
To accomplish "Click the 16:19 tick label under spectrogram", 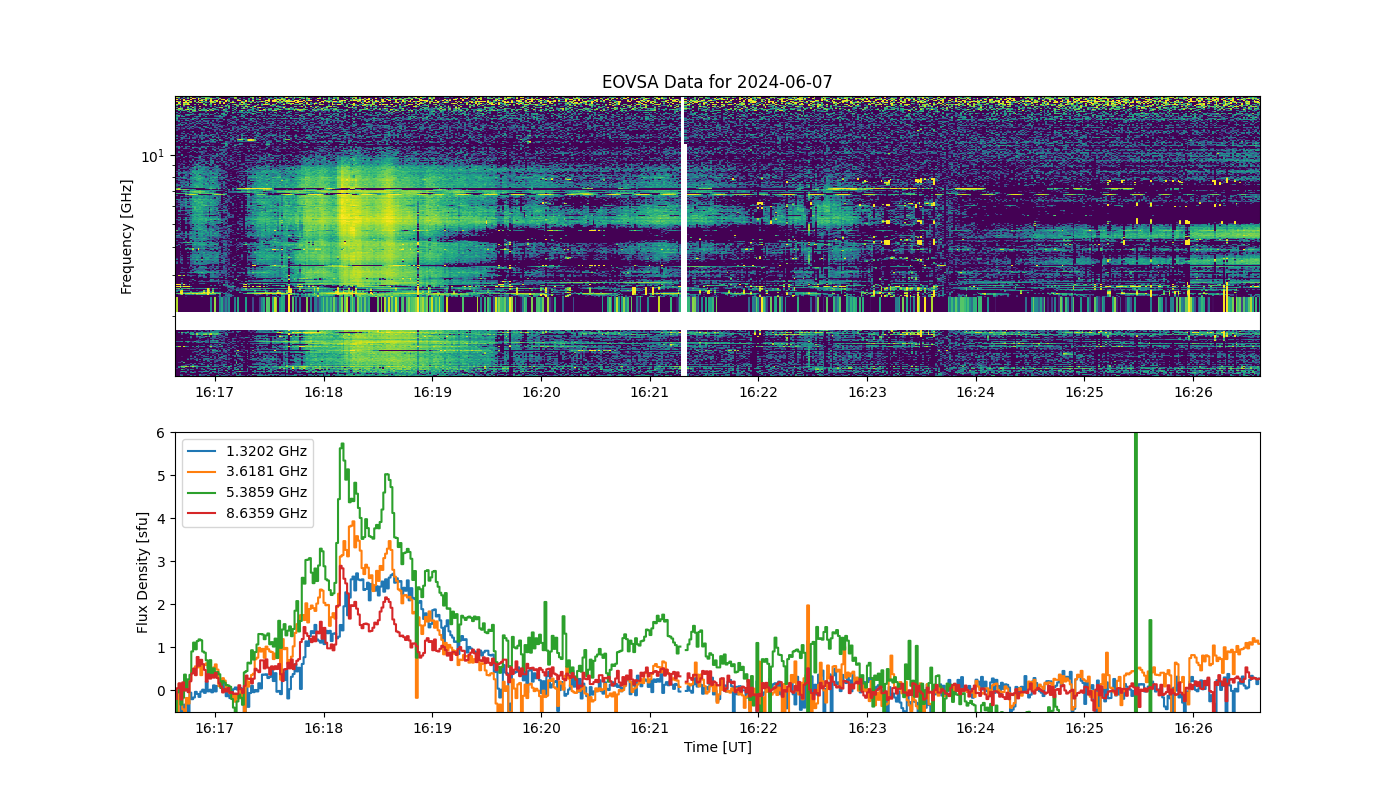I will [x=432, y=393].
